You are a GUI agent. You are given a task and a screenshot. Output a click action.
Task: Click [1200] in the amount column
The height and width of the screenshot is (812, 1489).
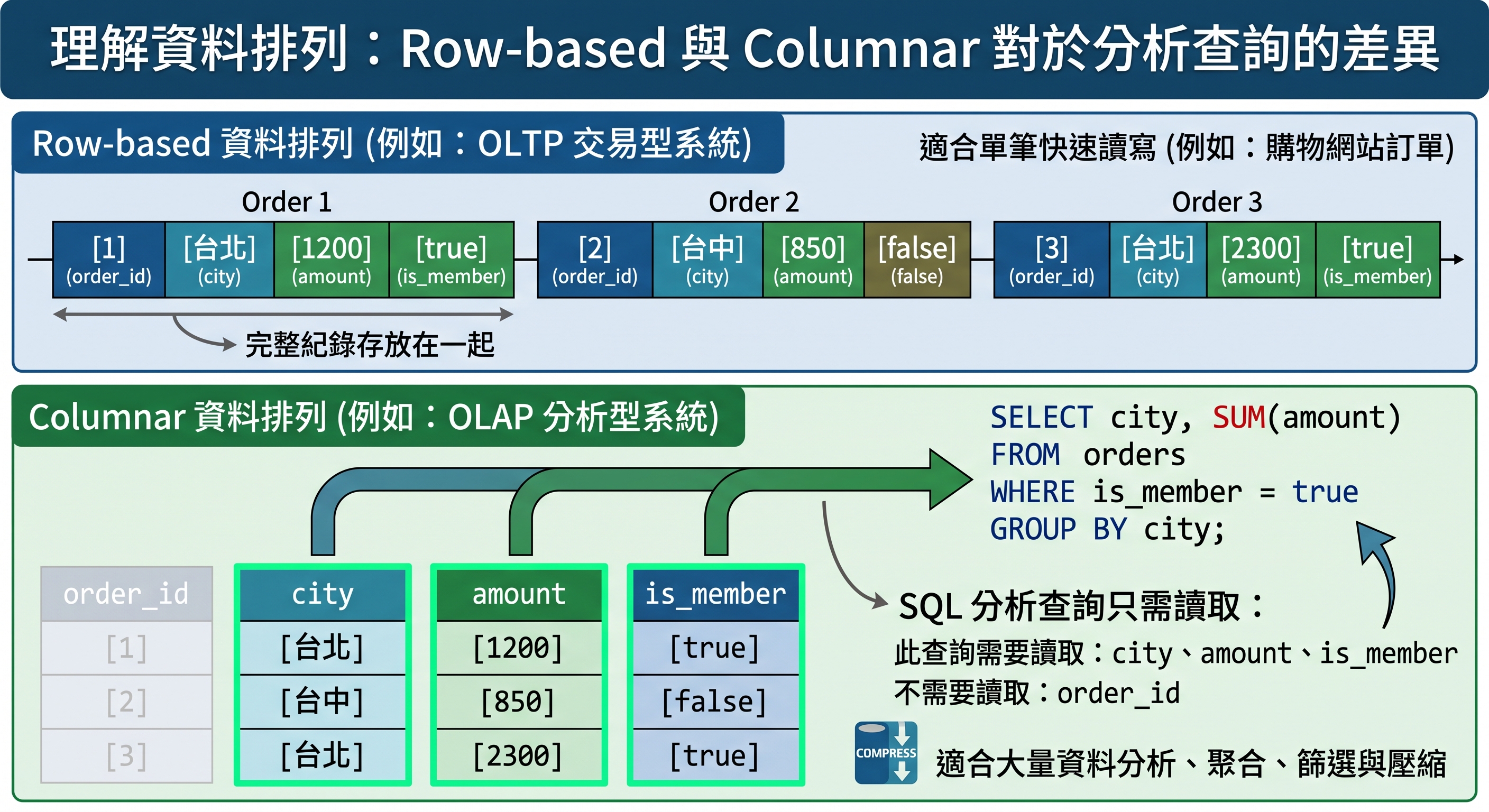pyautogui.click(x=519, y=648)
